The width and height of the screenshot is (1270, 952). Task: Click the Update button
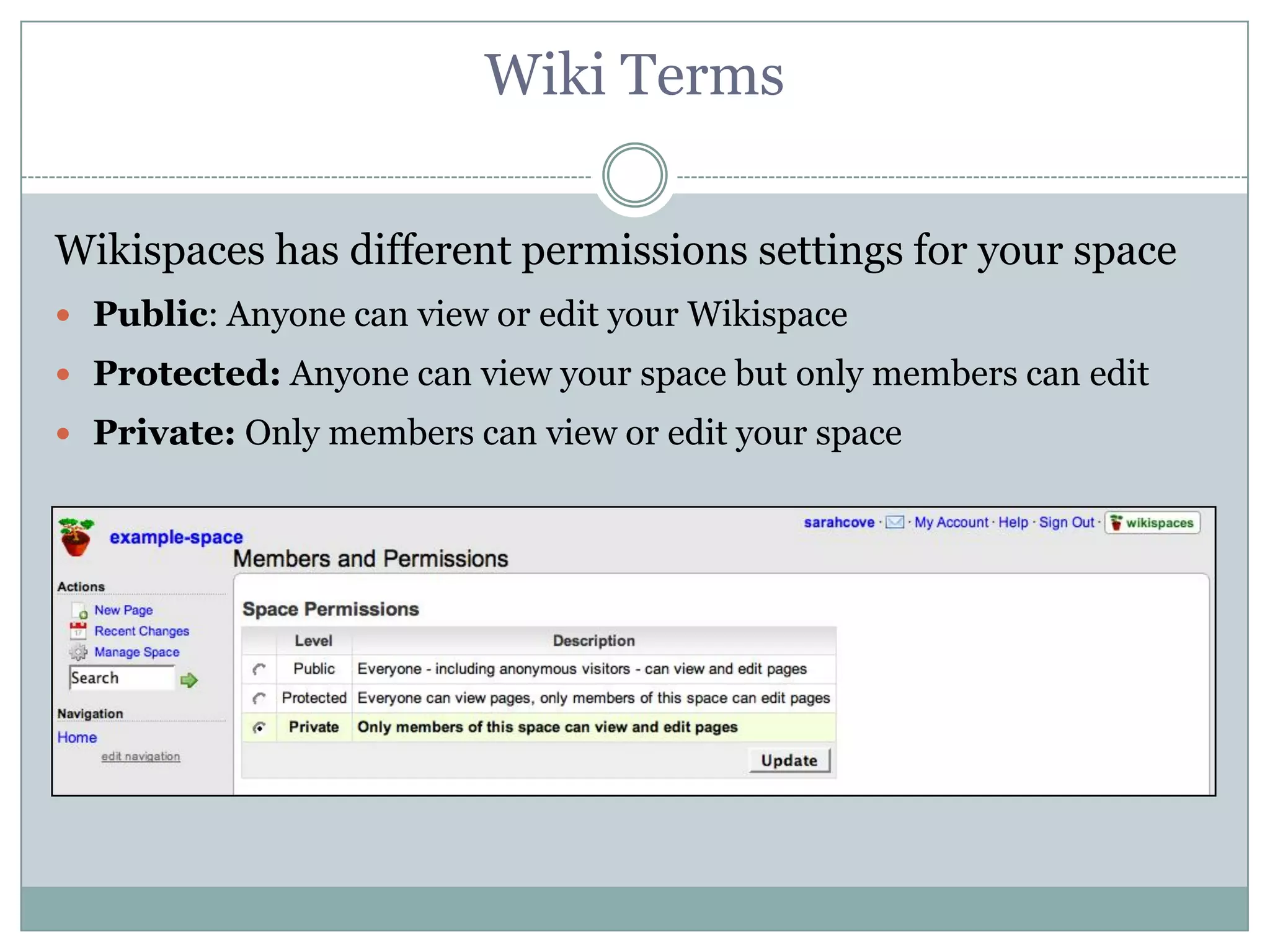tap(789, 760)
